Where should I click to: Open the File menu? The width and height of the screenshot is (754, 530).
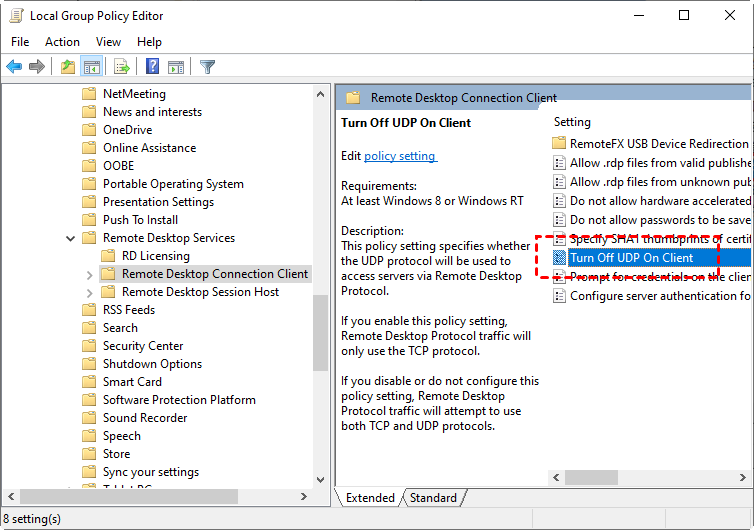pyautogui.click(x=20, y=42)
